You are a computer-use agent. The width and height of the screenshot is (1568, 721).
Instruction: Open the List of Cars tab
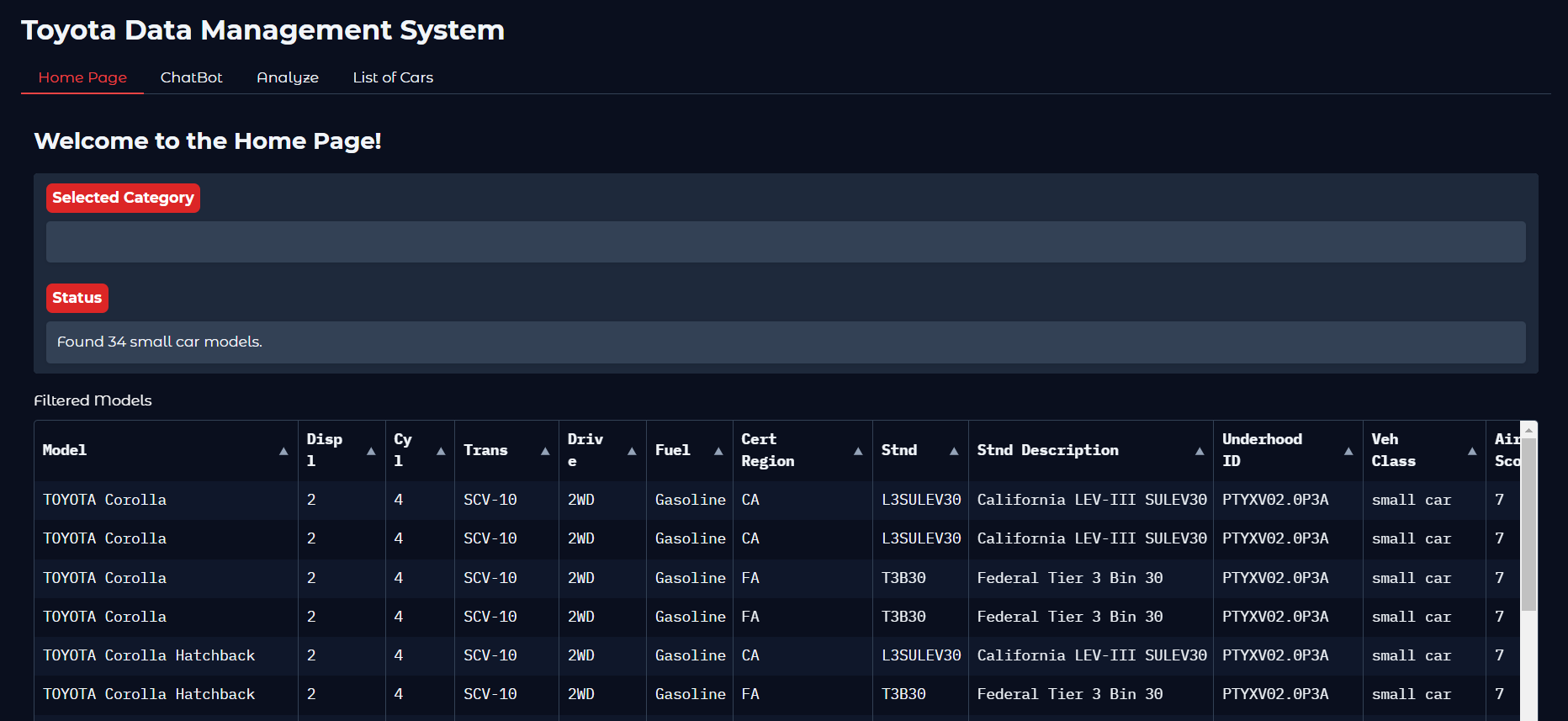coord(393,77)
